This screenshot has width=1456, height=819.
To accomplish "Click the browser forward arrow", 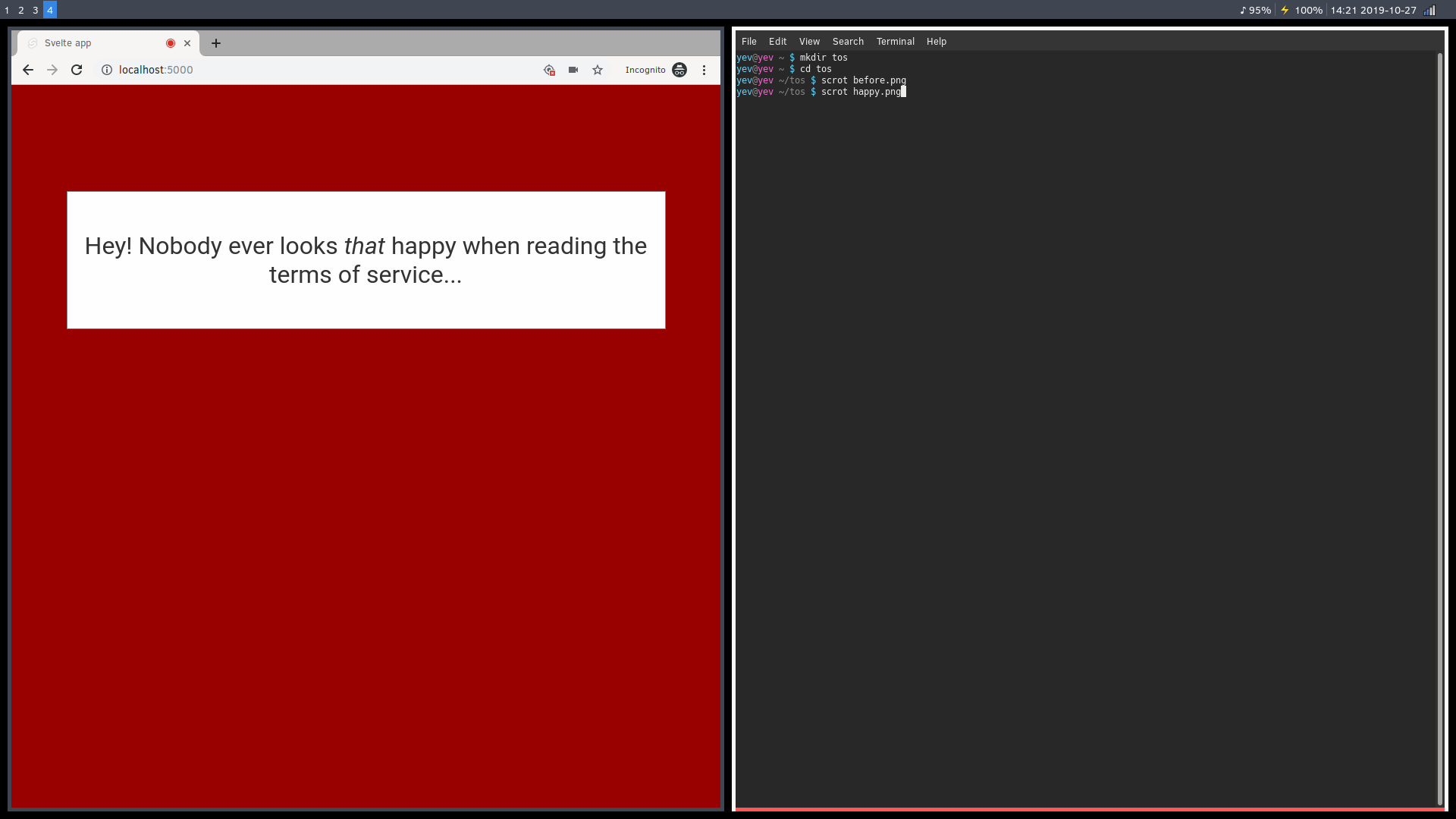I will 52,70.
